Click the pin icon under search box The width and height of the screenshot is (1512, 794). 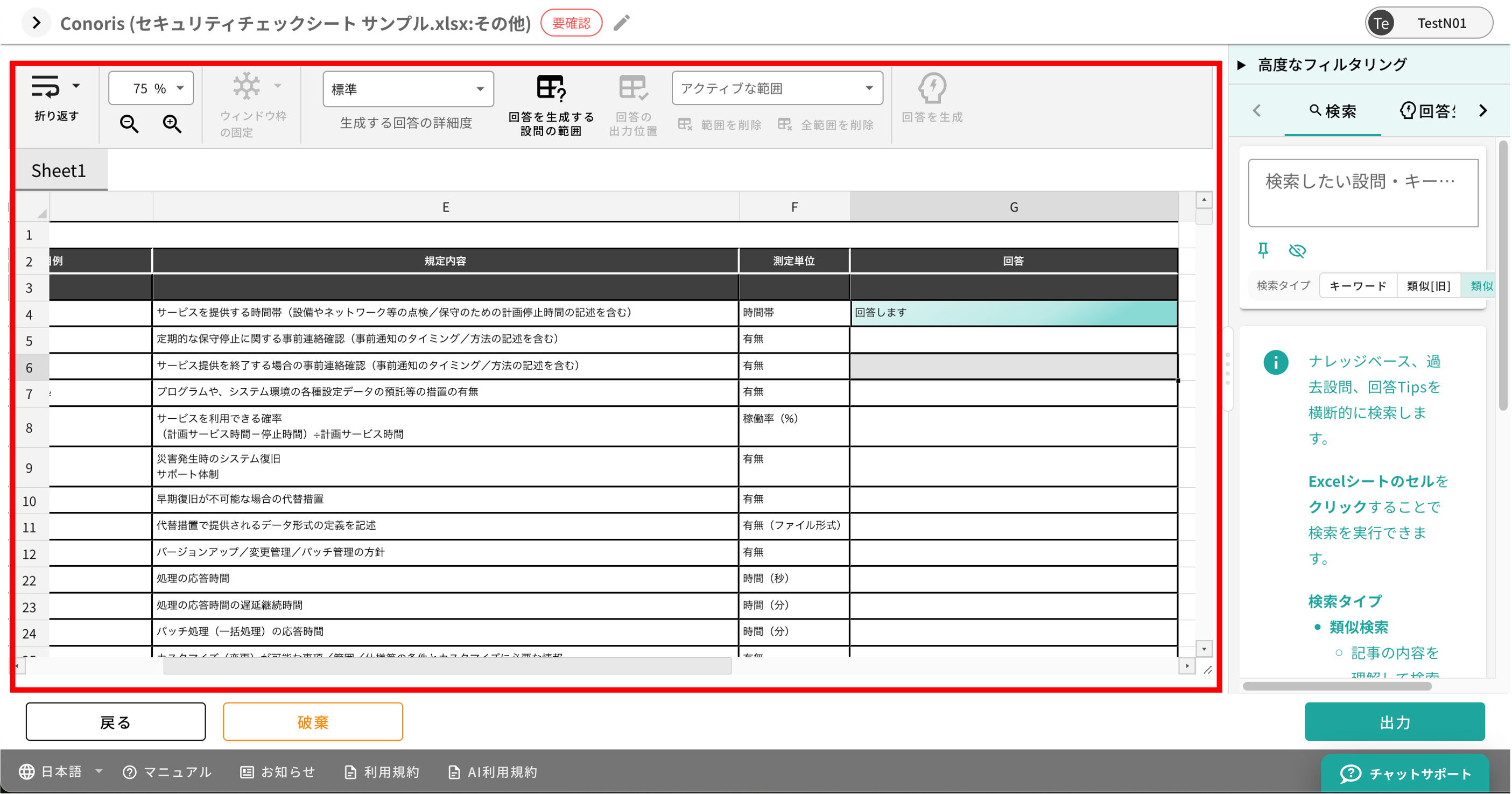click(1263, 251)
